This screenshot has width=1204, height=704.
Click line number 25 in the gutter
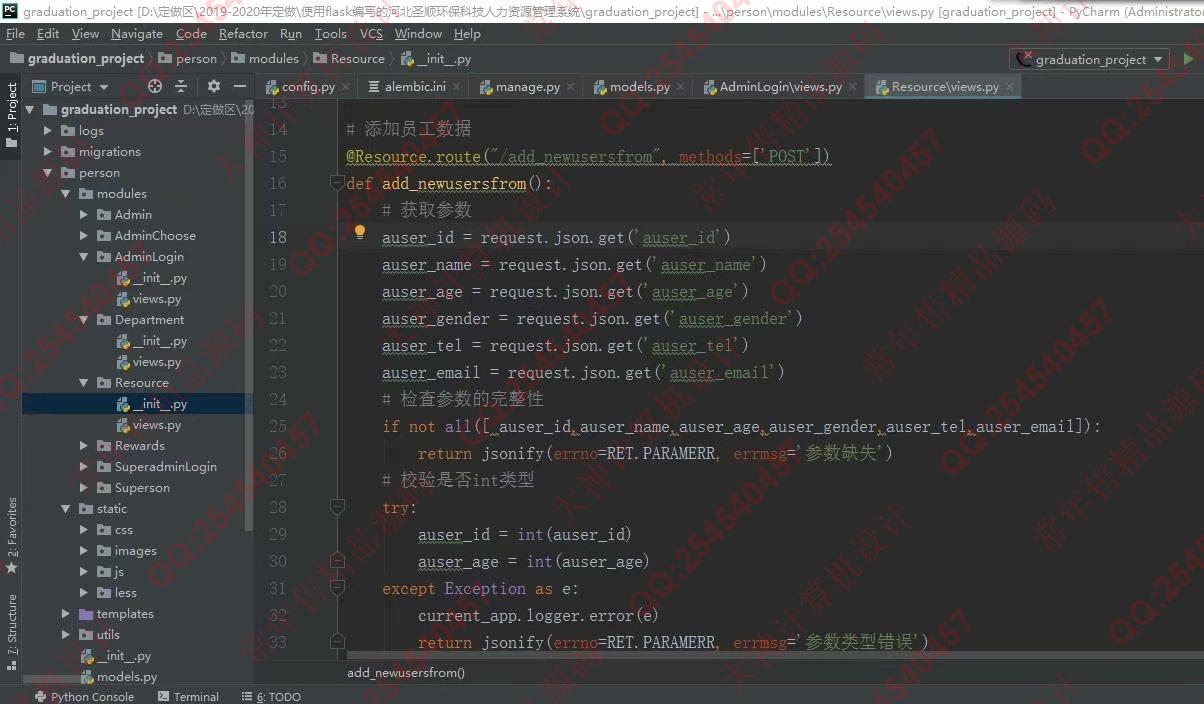pyautogui.click(x=278, y=426)
